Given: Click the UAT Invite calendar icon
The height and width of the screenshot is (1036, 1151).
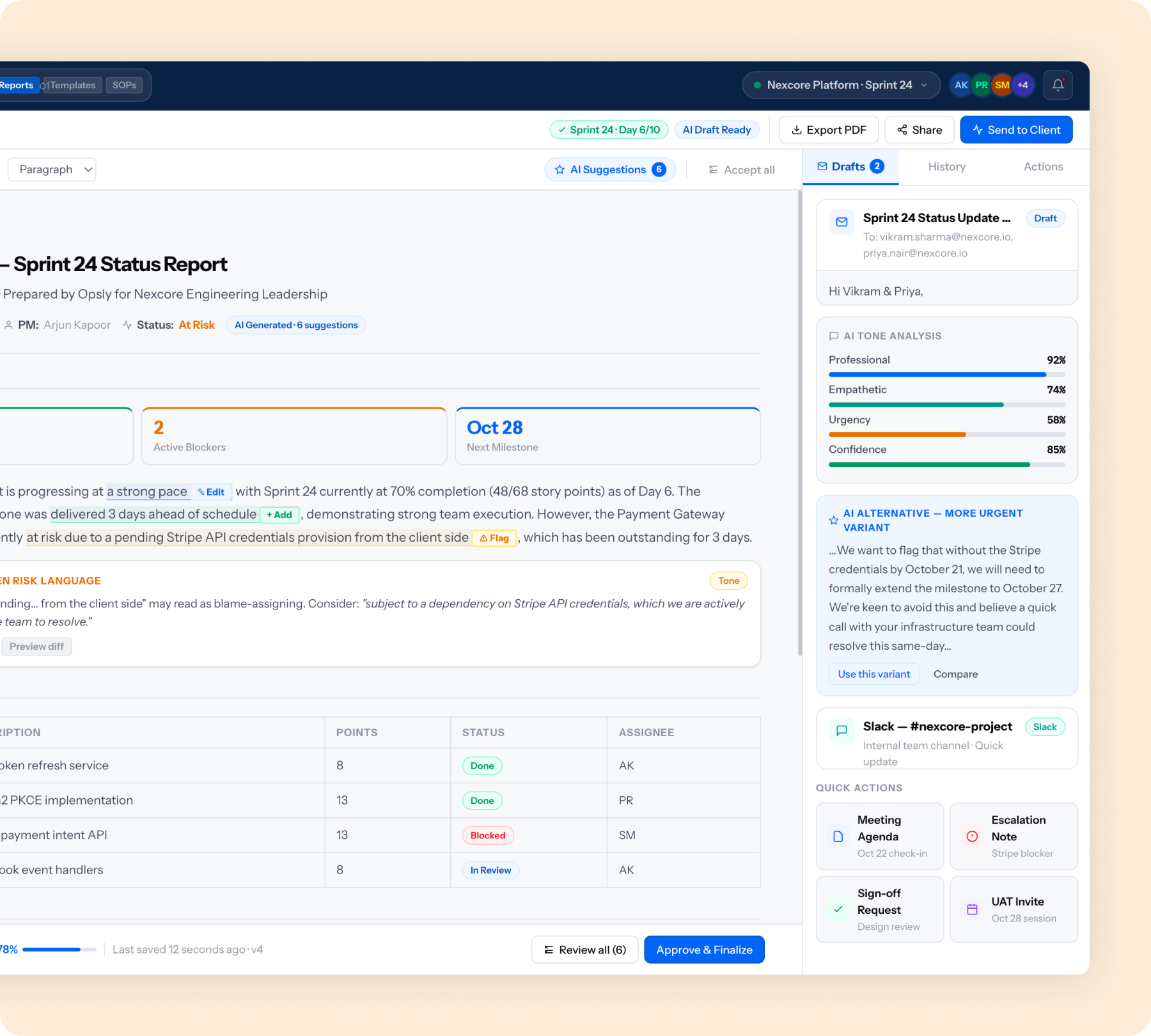Looking at the screenshot, I should [x=972, y=909].
